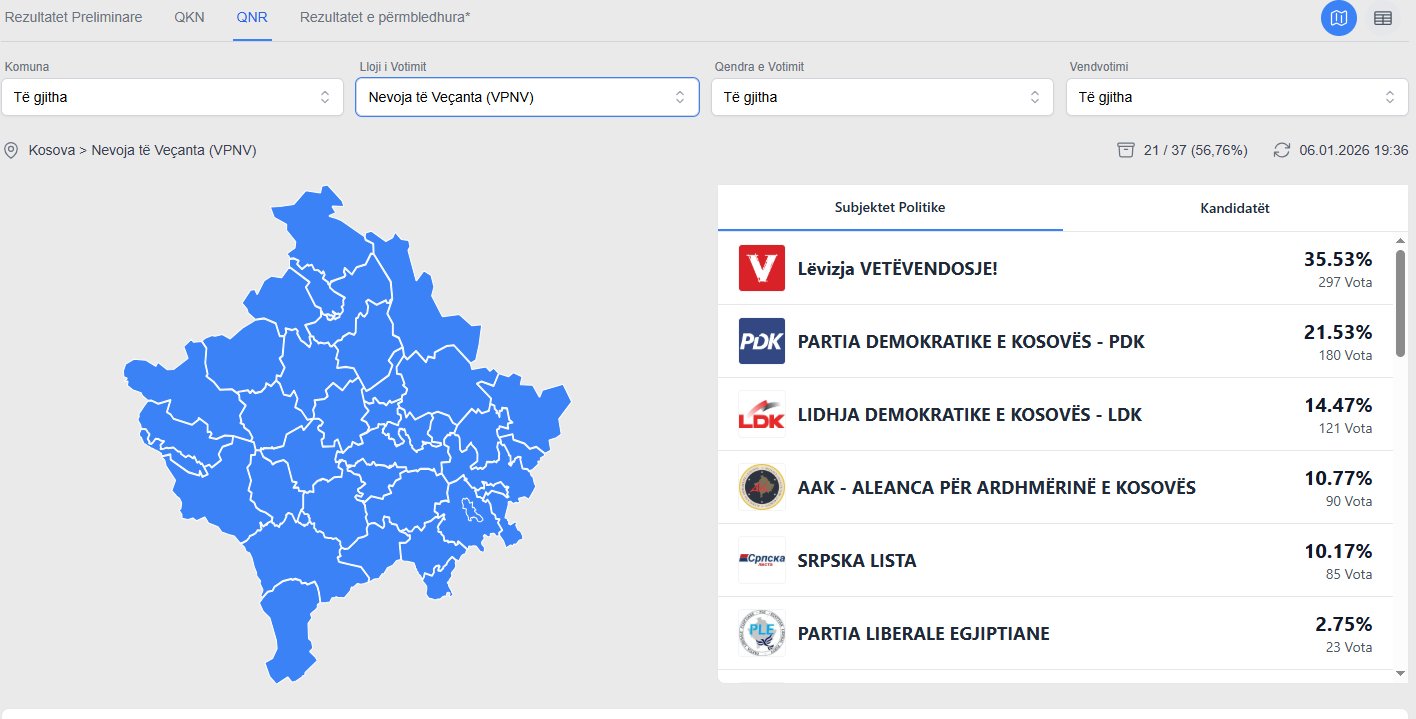
Task: Click the Srpska Lista logo
Action: tap(762, 560)
